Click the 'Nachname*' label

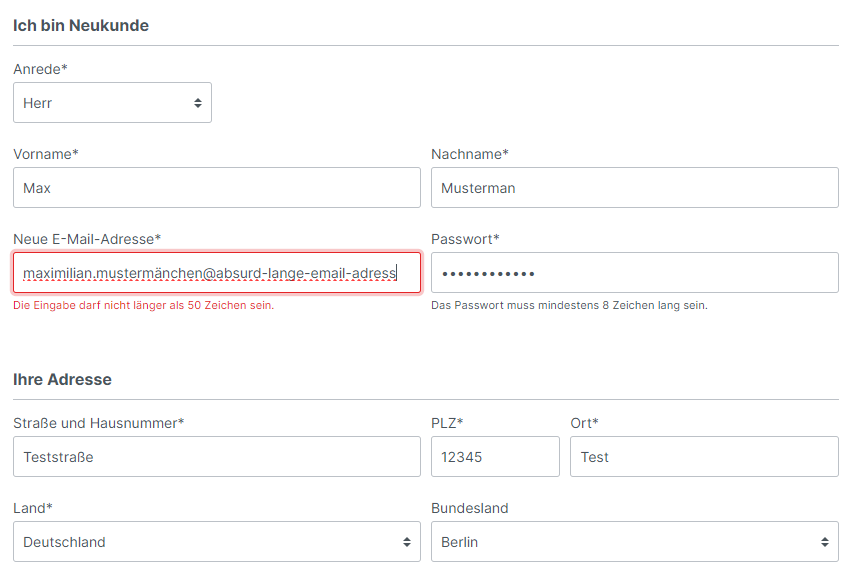469,154
